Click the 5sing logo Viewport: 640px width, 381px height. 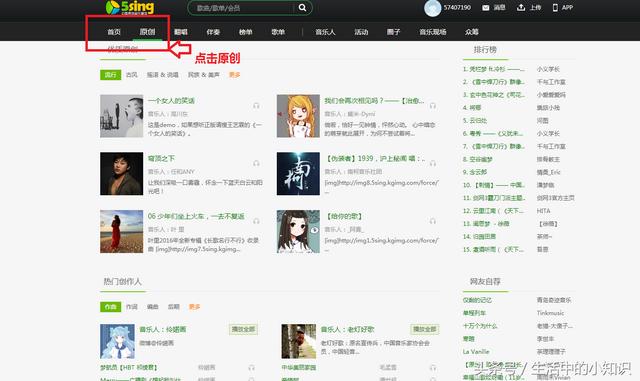pyautogui.click(x=130, y=7)
